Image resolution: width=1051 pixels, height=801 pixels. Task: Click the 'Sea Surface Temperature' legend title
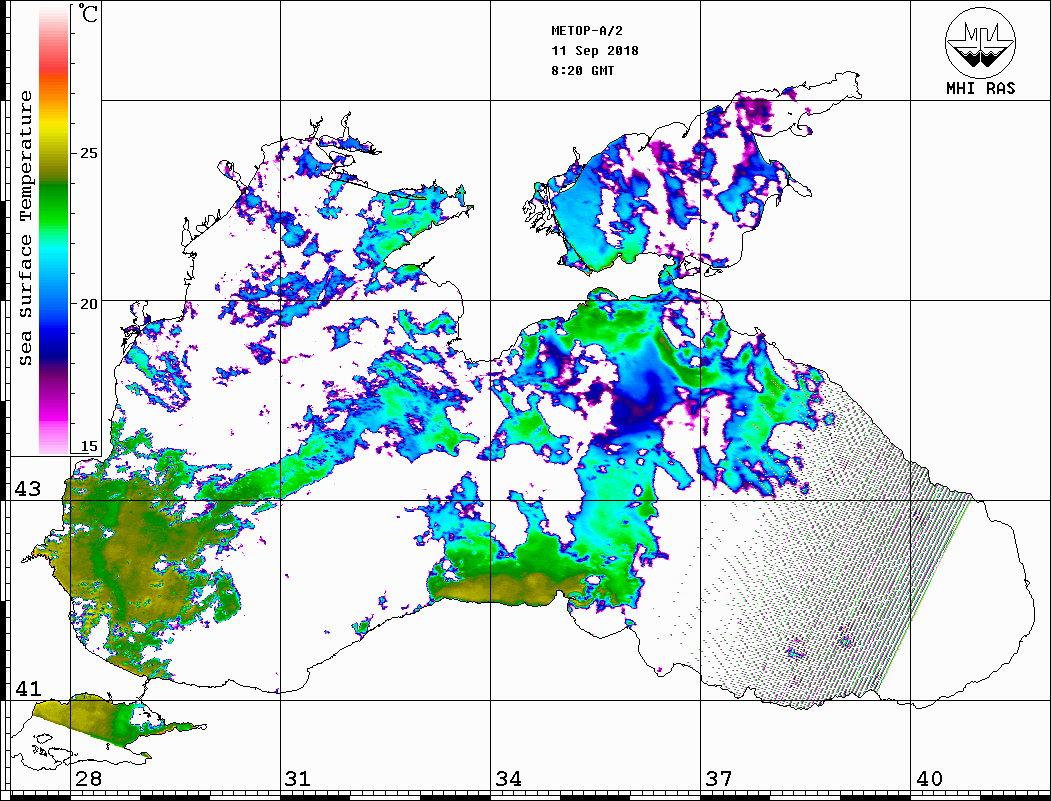tap(25, 228)
